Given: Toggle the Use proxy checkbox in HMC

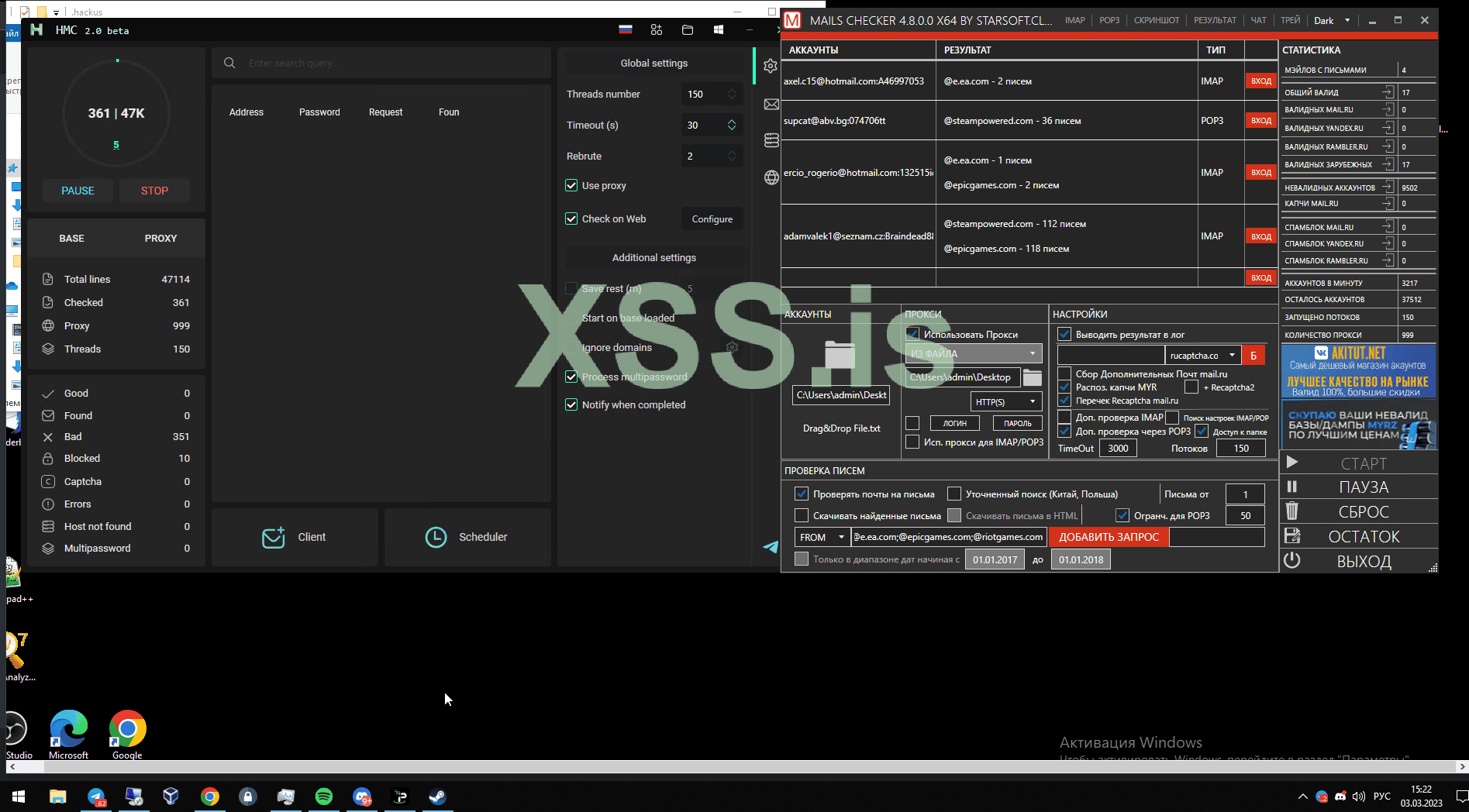Looking at the screenshot, I should [x=571, y=185].
